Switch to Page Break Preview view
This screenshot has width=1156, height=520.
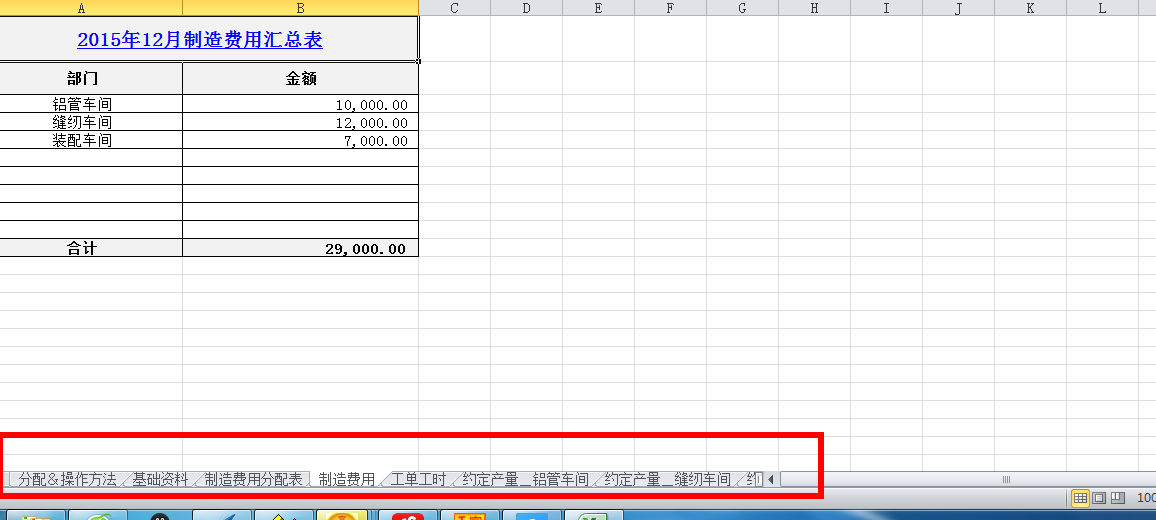(1117, 497)
